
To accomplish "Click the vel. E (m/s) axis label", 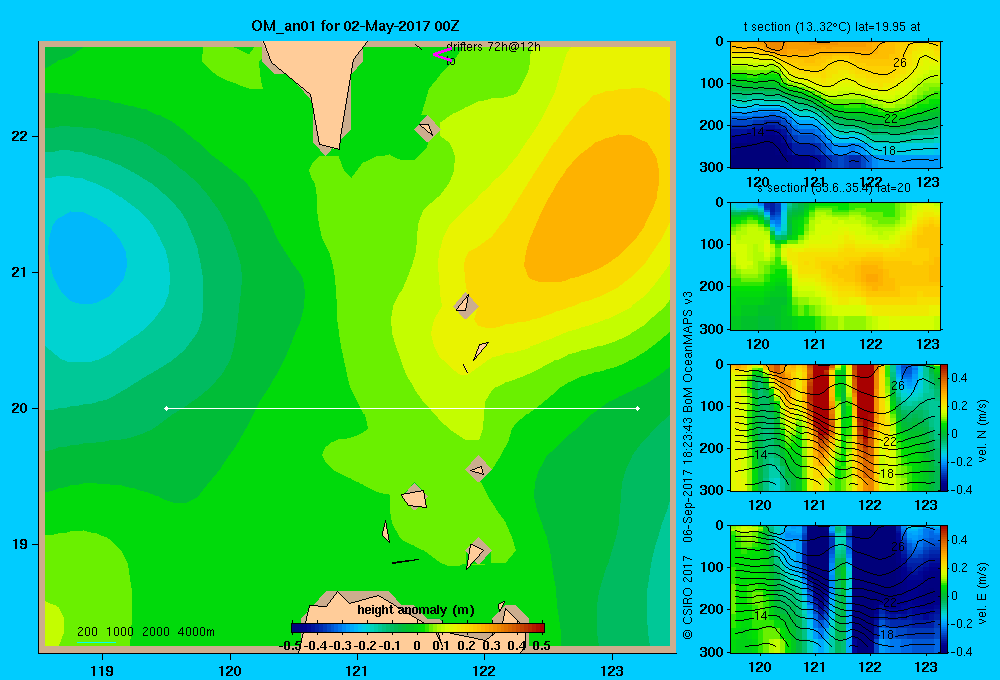I will [x=983, y=593].
